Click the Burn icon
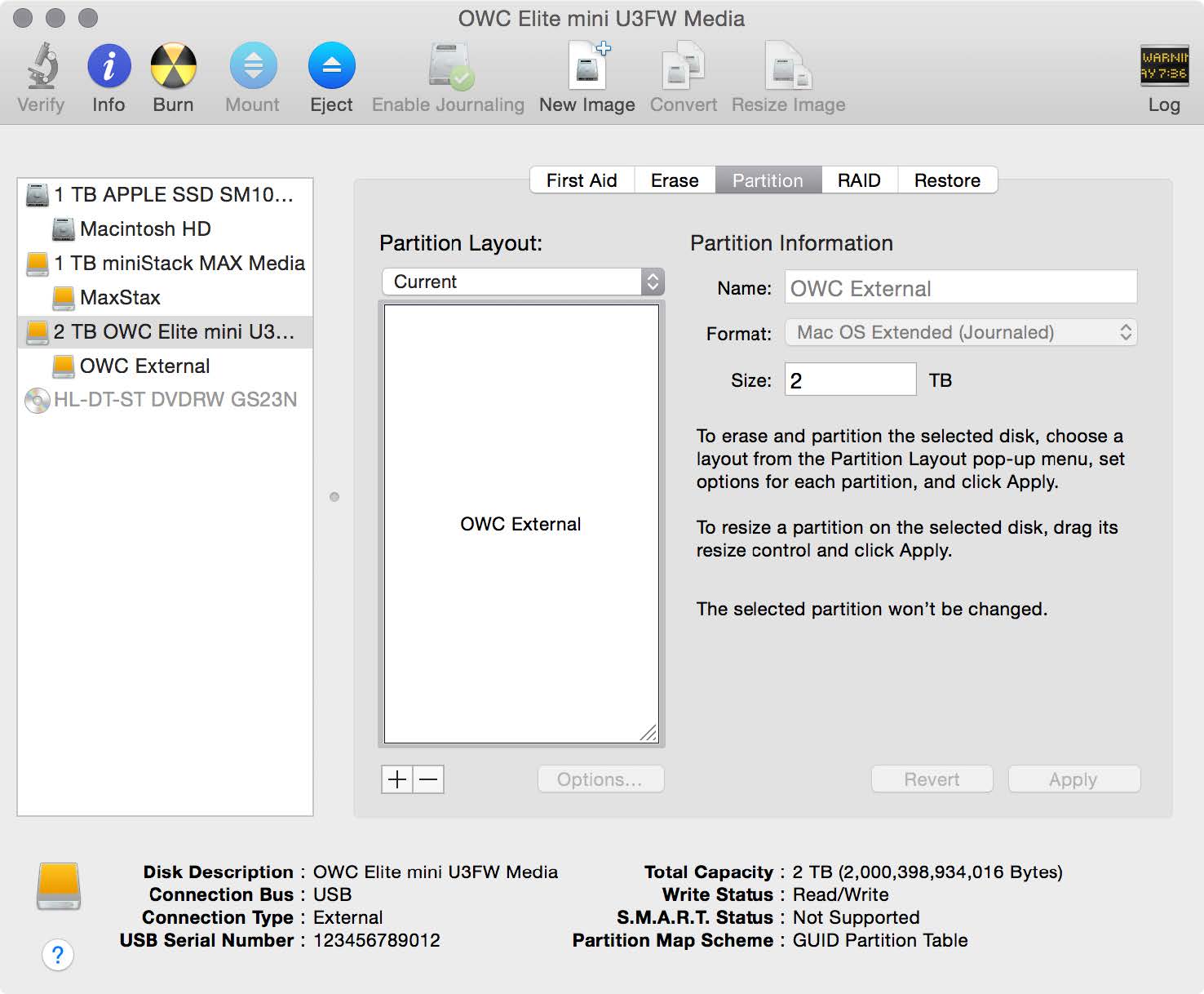 (x=172, y=73)
